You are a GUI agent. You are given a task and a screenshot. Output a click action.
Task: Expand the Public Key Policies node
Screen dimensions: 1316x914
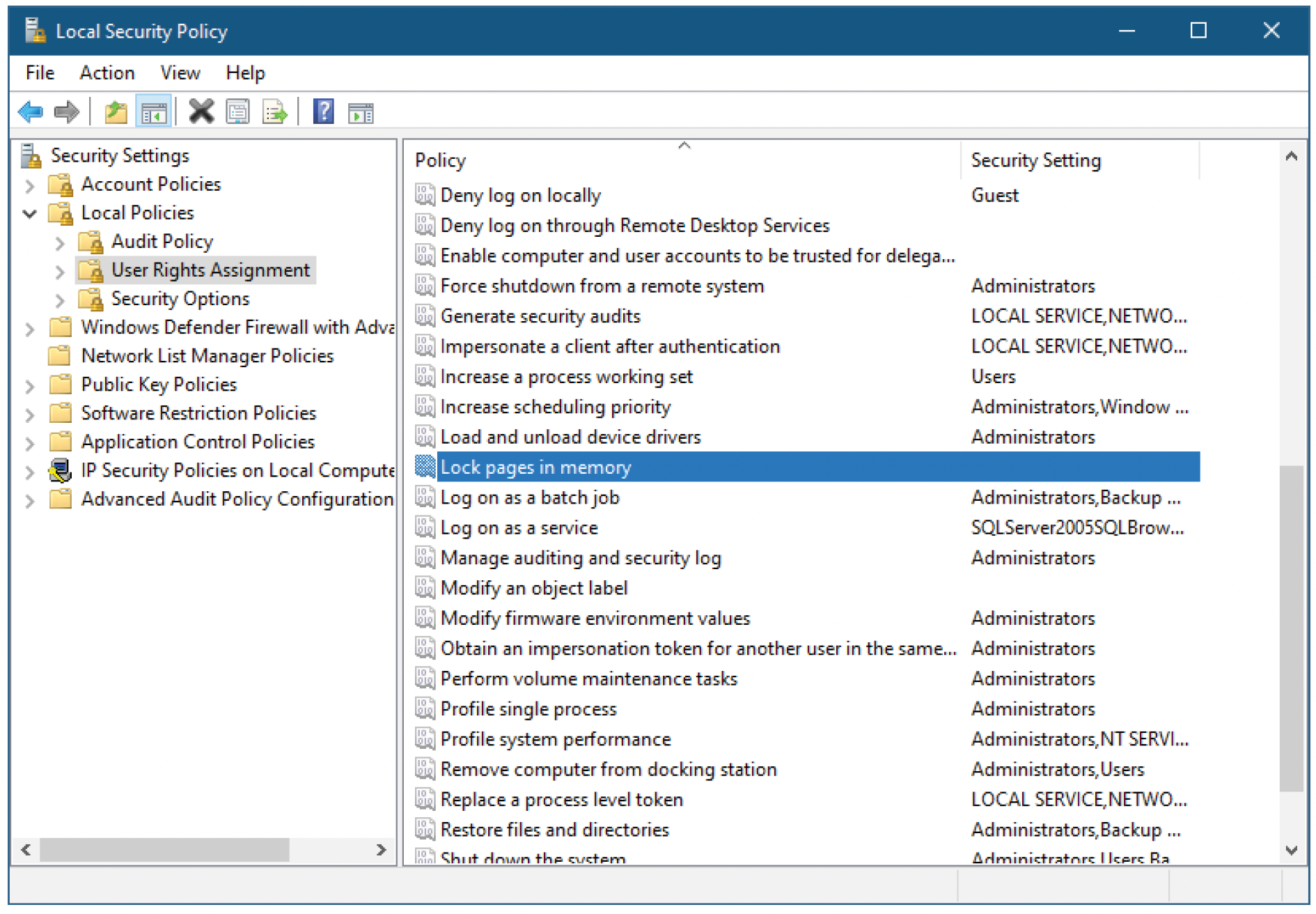(x=29, y=385)
